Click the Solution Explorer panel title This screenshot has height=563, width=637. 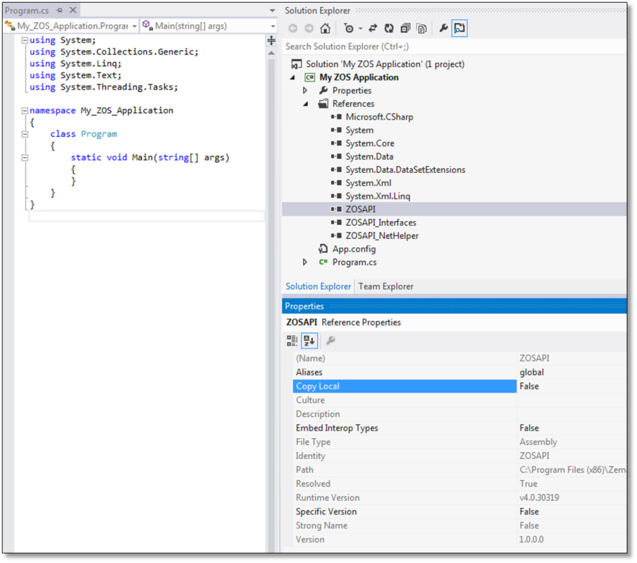pyautogui.click(x=317, y=11)
